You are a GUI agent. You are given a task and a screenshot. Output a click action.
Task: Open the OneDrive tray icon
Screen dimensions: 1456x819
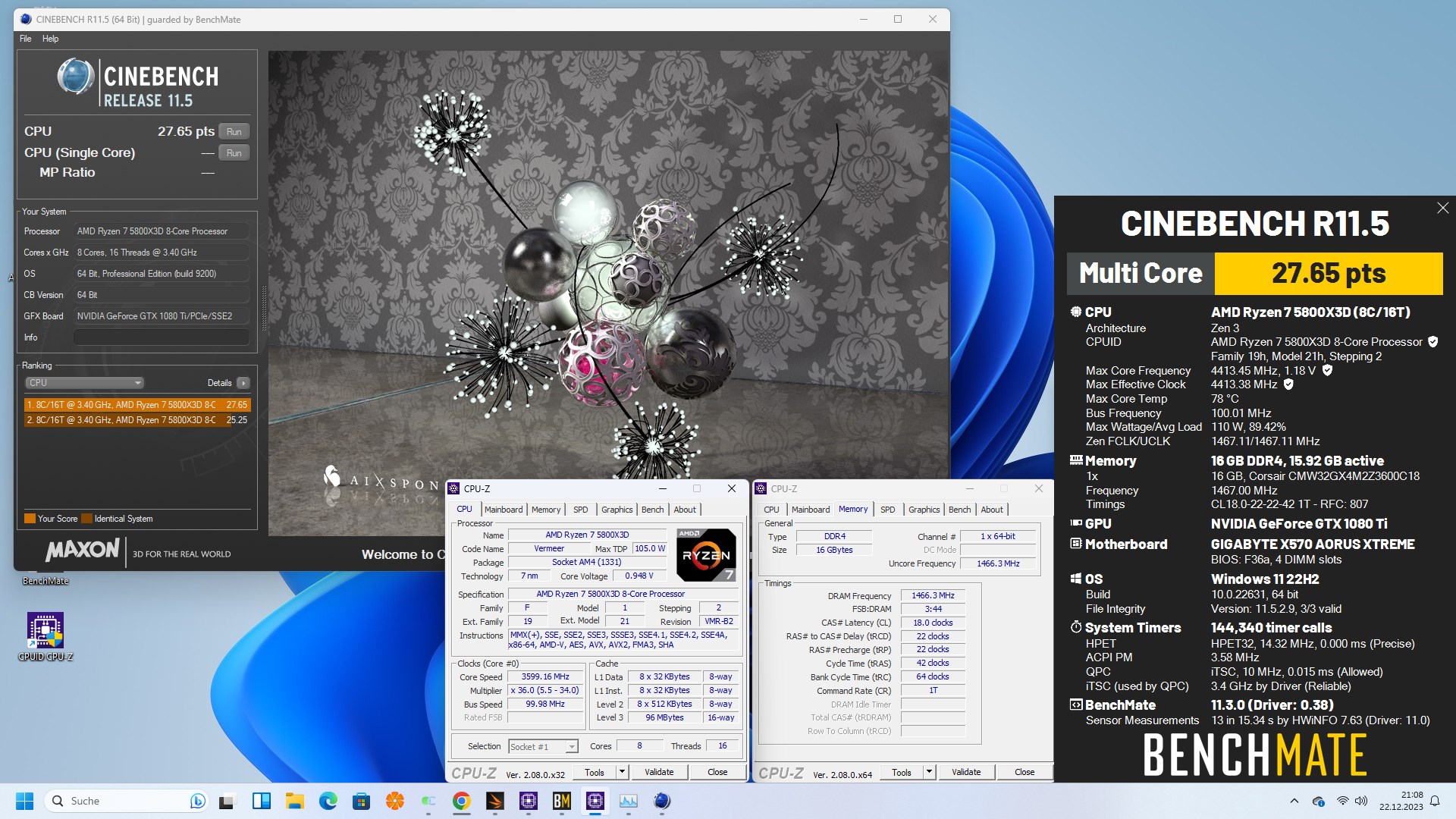(x=1319, y=801)
